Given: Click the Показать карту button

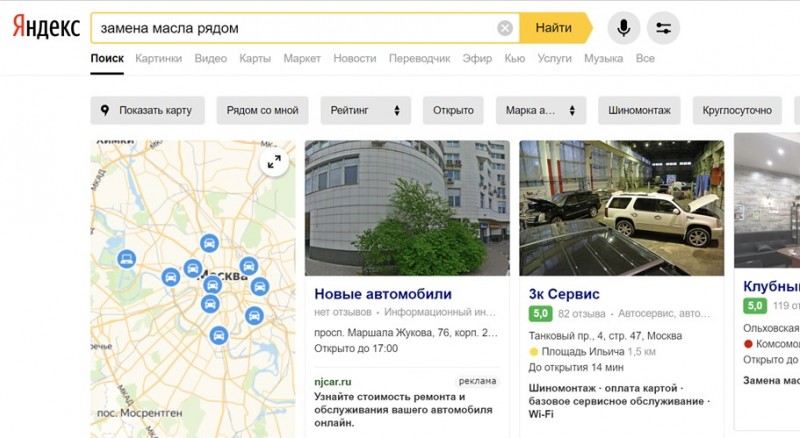Looking at the screenshot, I should [x=147, y=110].
